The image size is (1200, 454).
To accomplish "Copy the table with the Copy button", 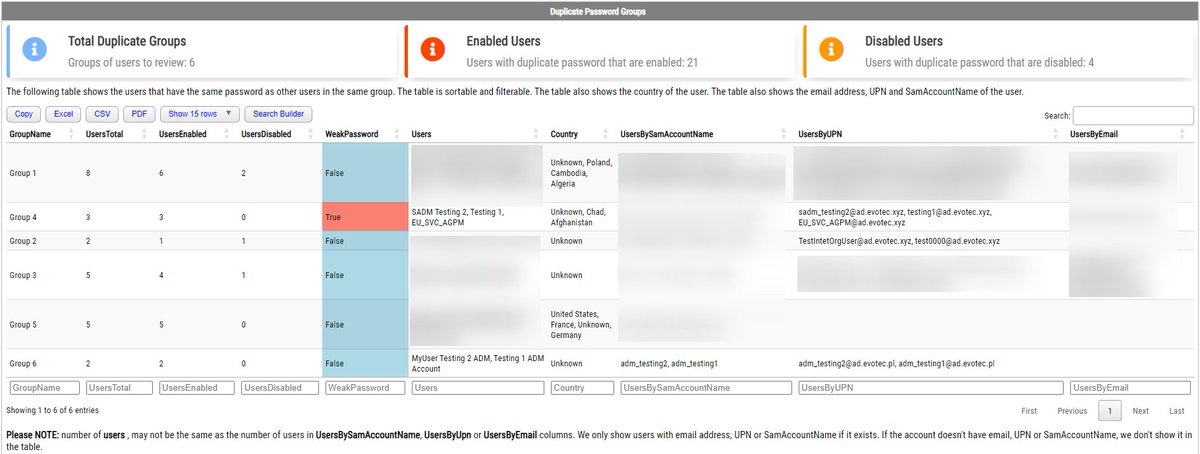I will point(25,114).
